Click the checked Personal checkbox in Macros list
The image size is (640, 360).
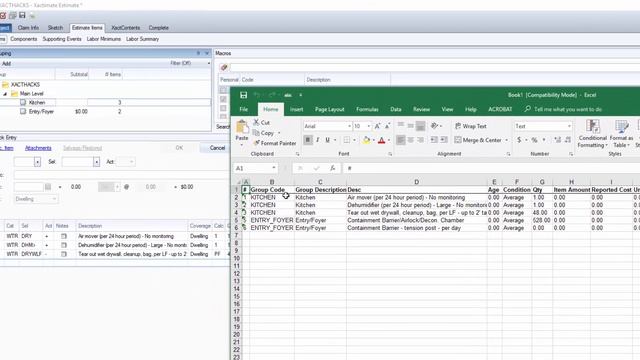pos(223,99)
